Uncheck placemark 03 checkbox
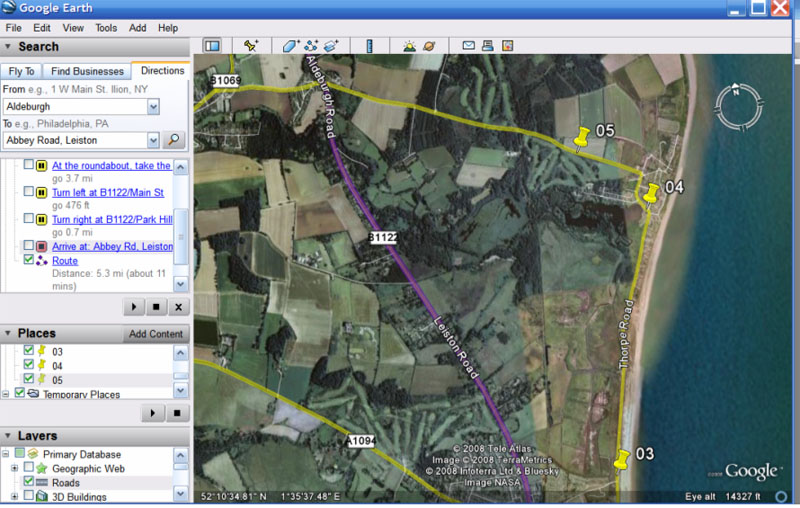The image size is (800, 508). click(29, 350)
